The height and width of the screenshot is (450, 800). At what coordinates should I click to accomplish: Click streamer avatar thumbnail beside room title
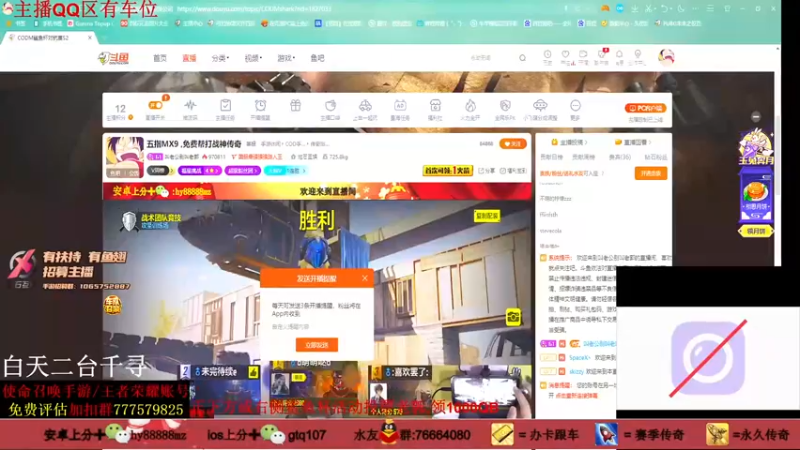click(125, 157)
